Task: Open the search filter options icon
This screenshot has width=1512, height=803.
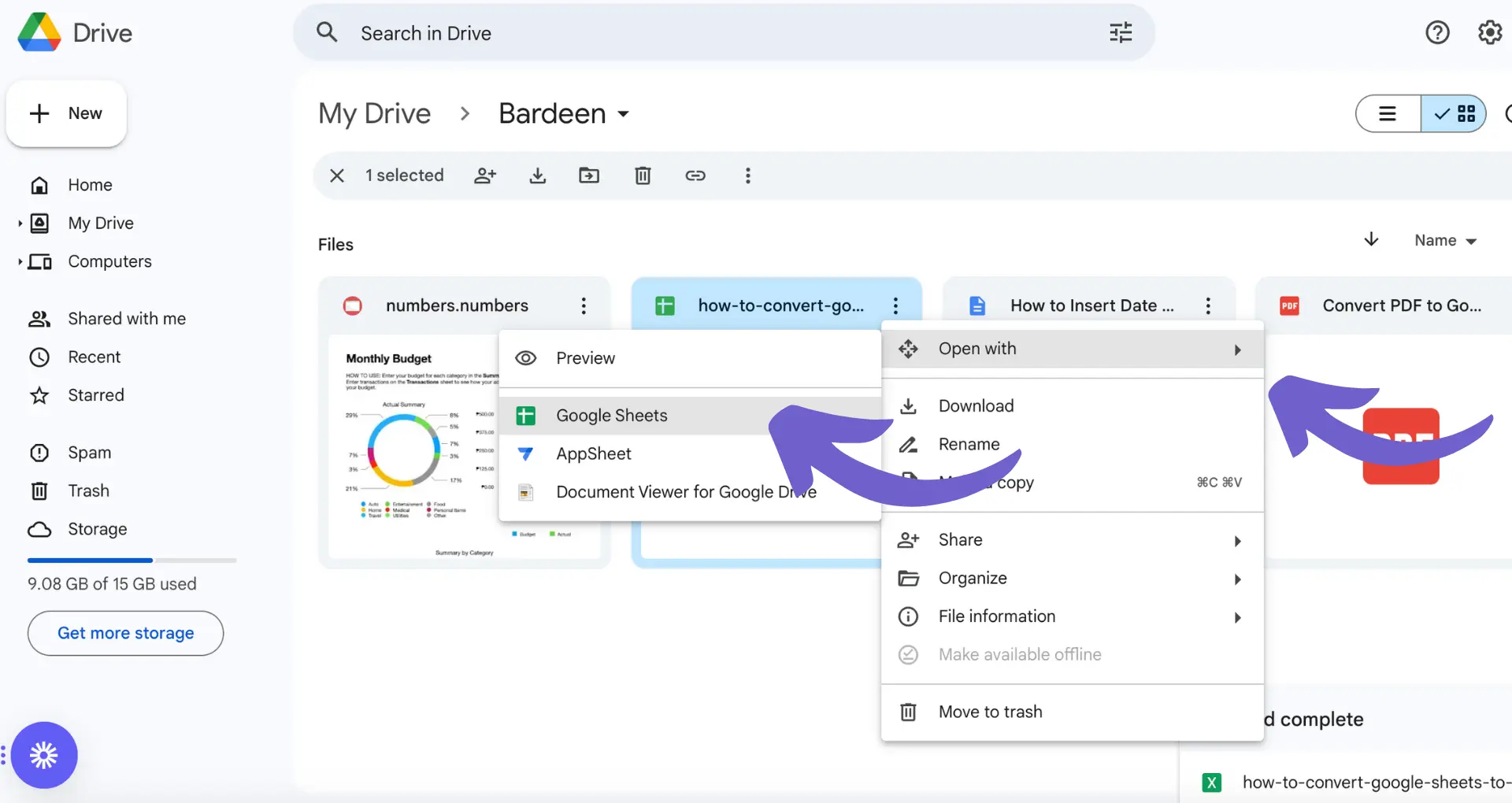Action: (1121, 32)
